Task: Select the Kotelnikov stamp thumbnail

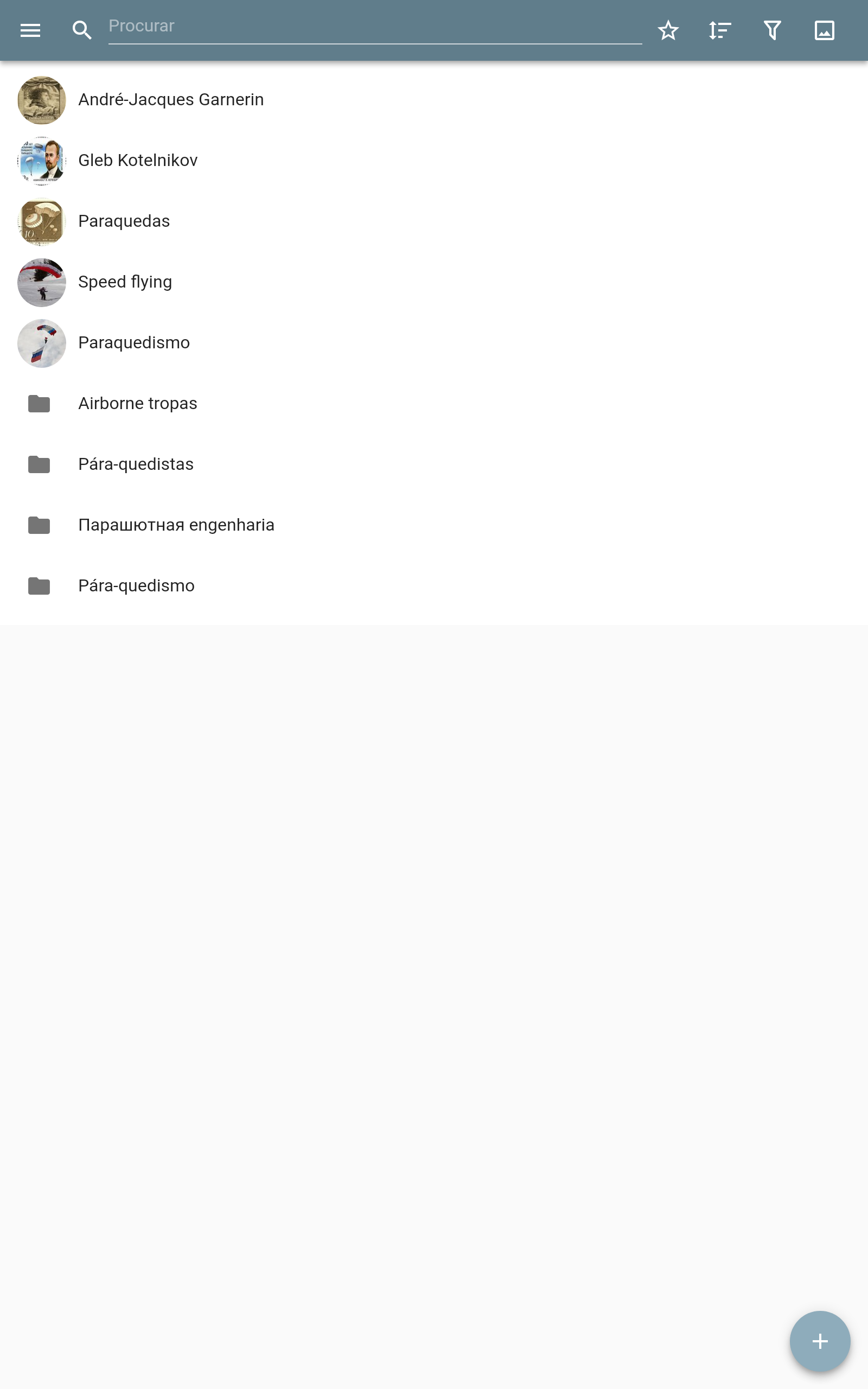Action: 42,161
